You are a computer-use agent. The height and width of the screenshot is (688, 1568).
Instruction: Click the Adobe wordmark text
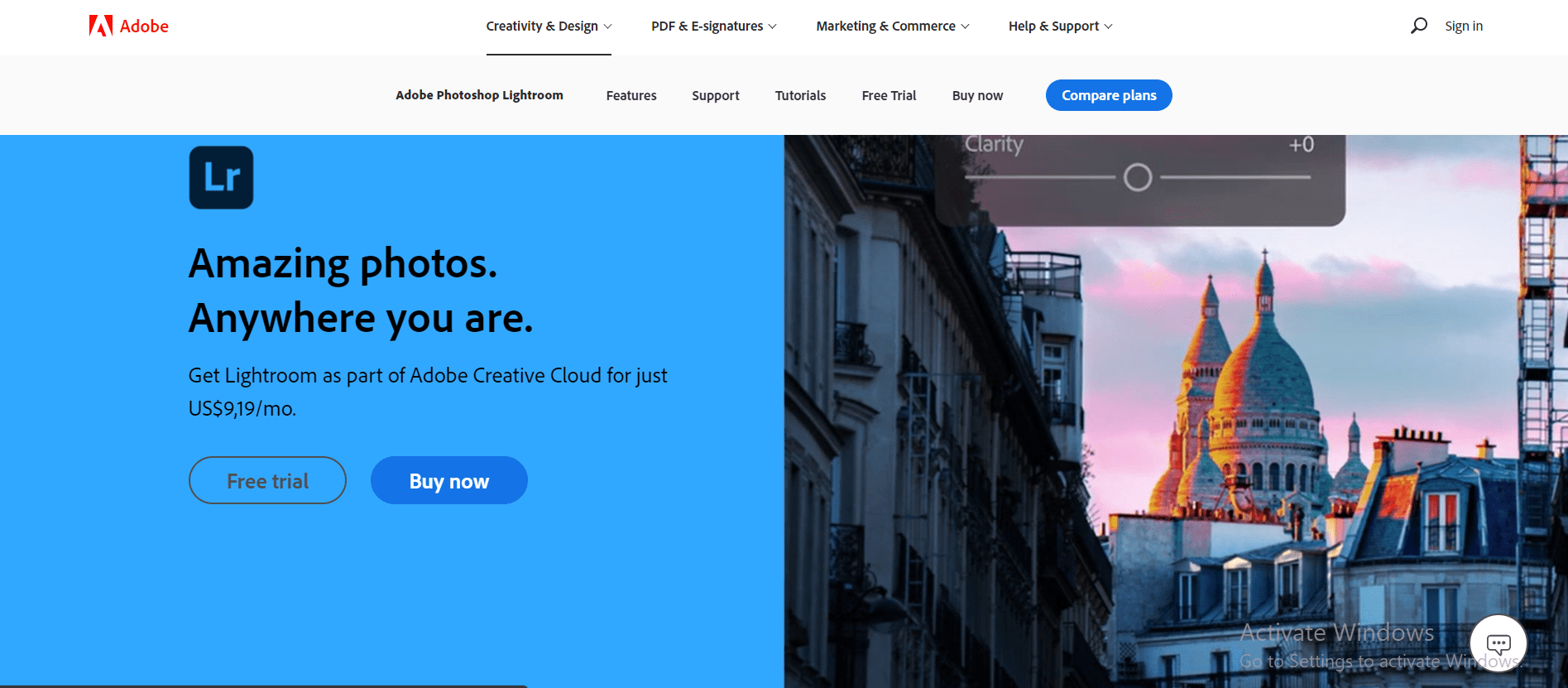pos(144,26)
